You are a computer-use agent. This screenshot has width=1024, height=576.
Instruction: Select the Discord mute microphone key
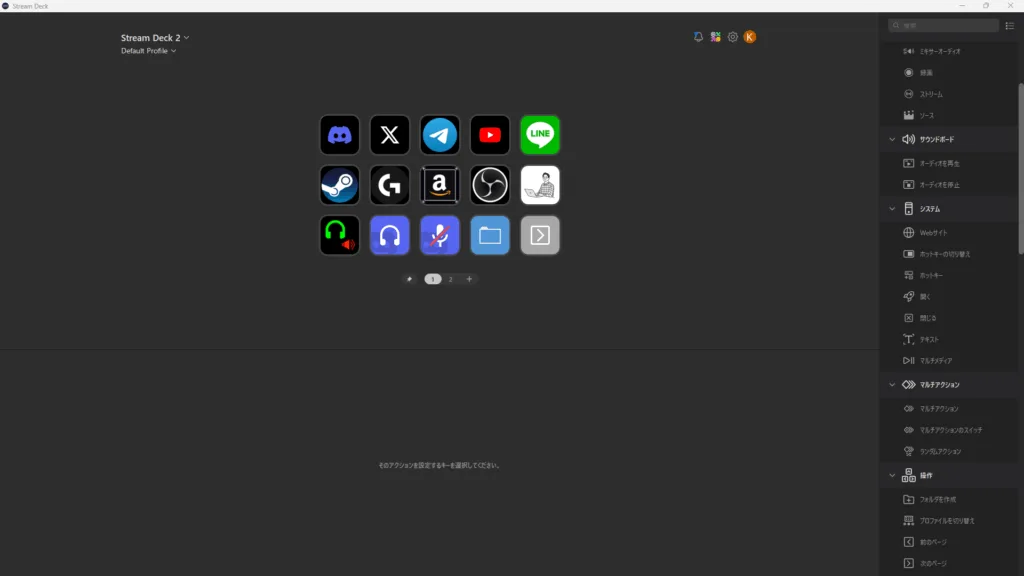coord(440,235)
